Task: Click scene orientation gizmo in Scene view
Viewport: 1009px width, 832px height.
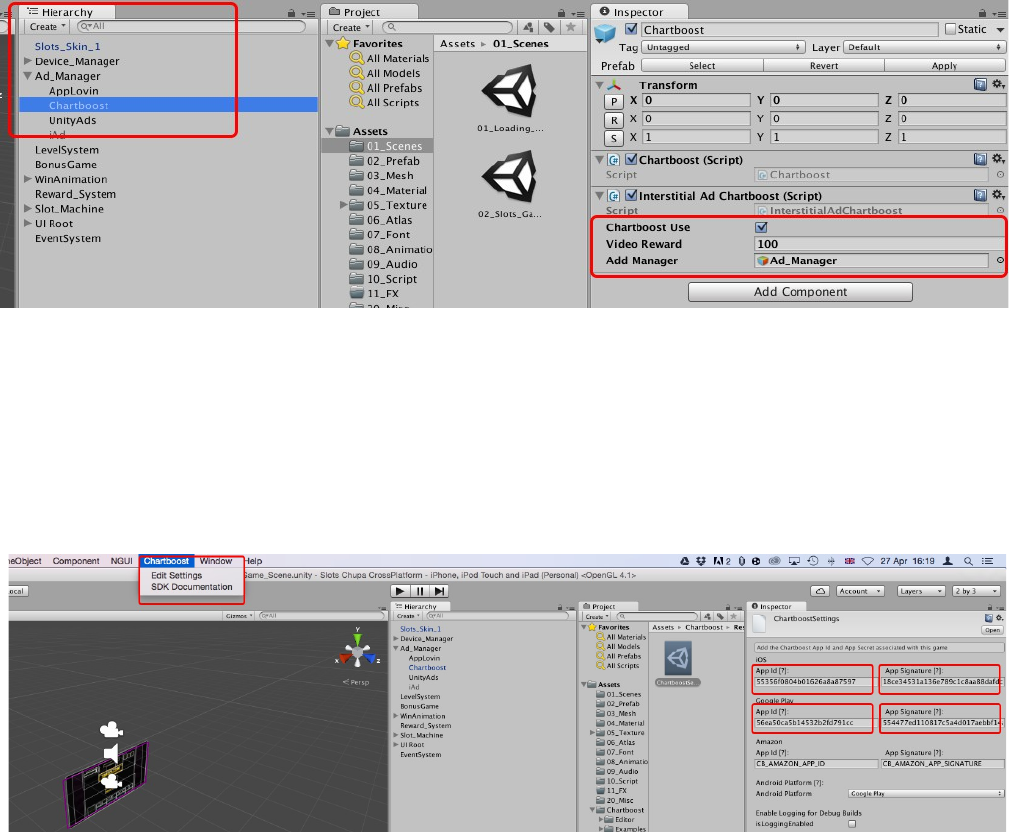Action: [x=358, y=651]
